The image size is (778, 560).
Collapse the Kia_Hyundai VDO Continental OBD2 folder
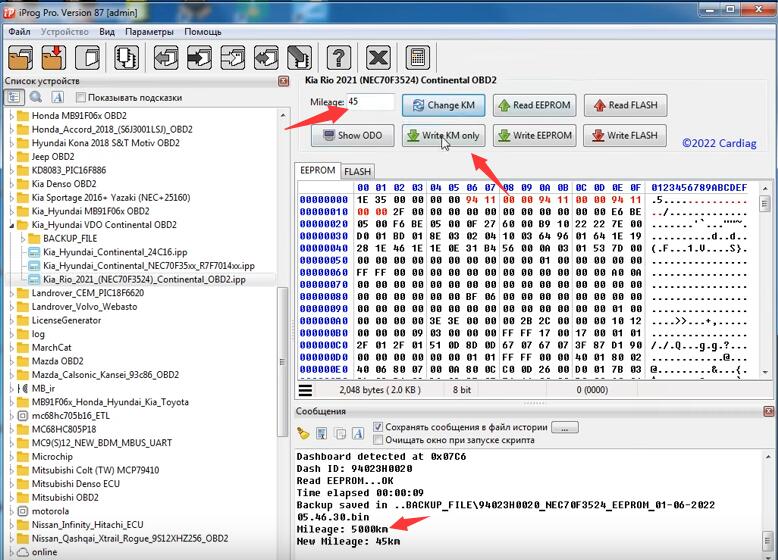(11, 225)
